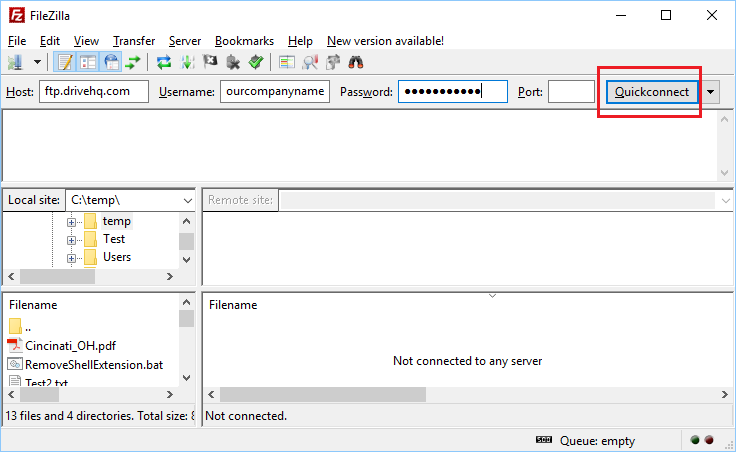
Task: Open Quickconnect history dropdown arrow
Action: [711, 92]
